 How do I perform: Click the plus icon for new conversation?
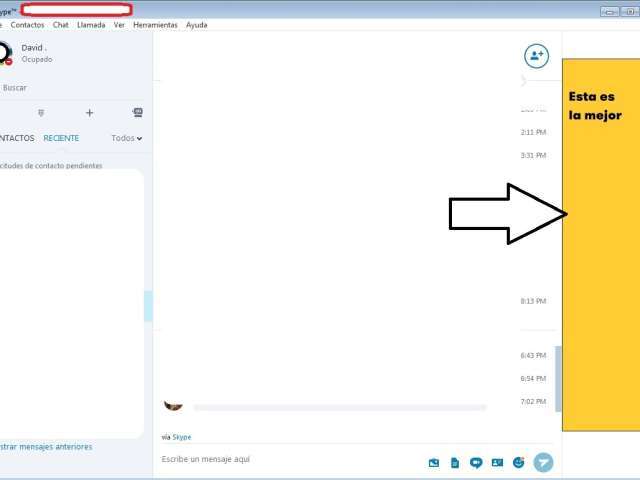(x=89, y=113)
